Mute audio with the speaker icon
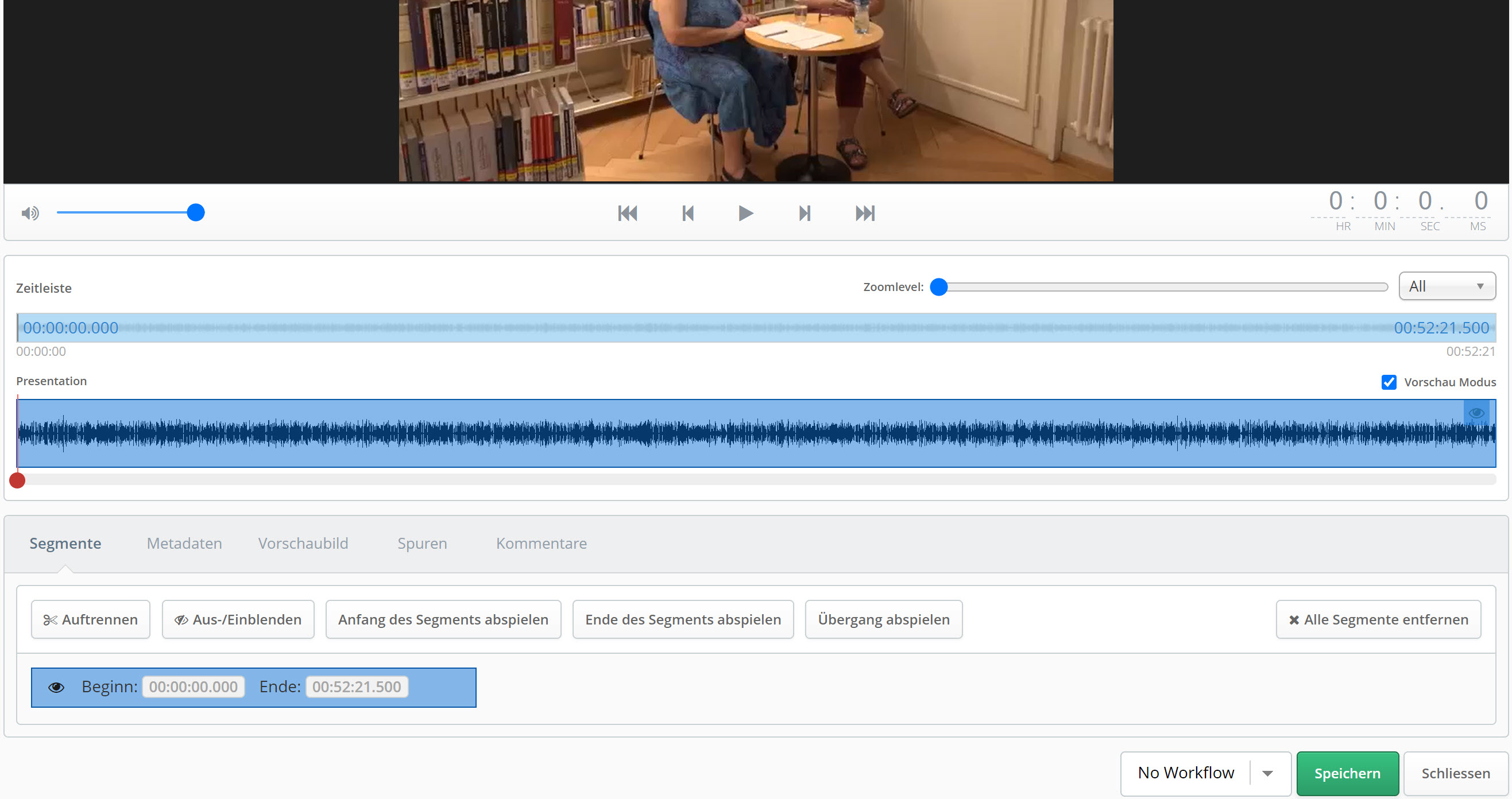This screenshot has width=1512, height=799. [30, 213]
